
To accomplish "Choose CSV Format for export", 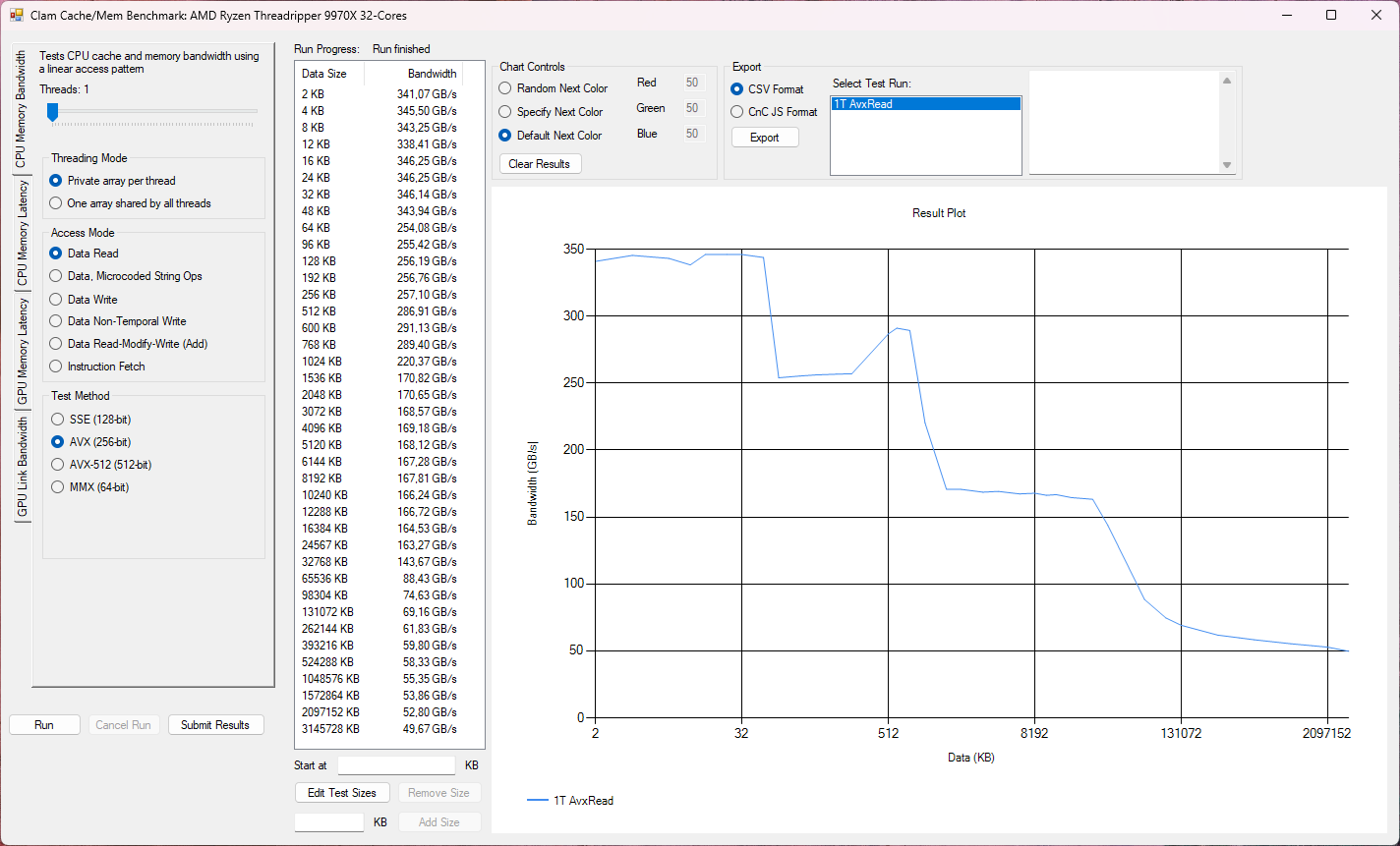I will pos(767,89).
